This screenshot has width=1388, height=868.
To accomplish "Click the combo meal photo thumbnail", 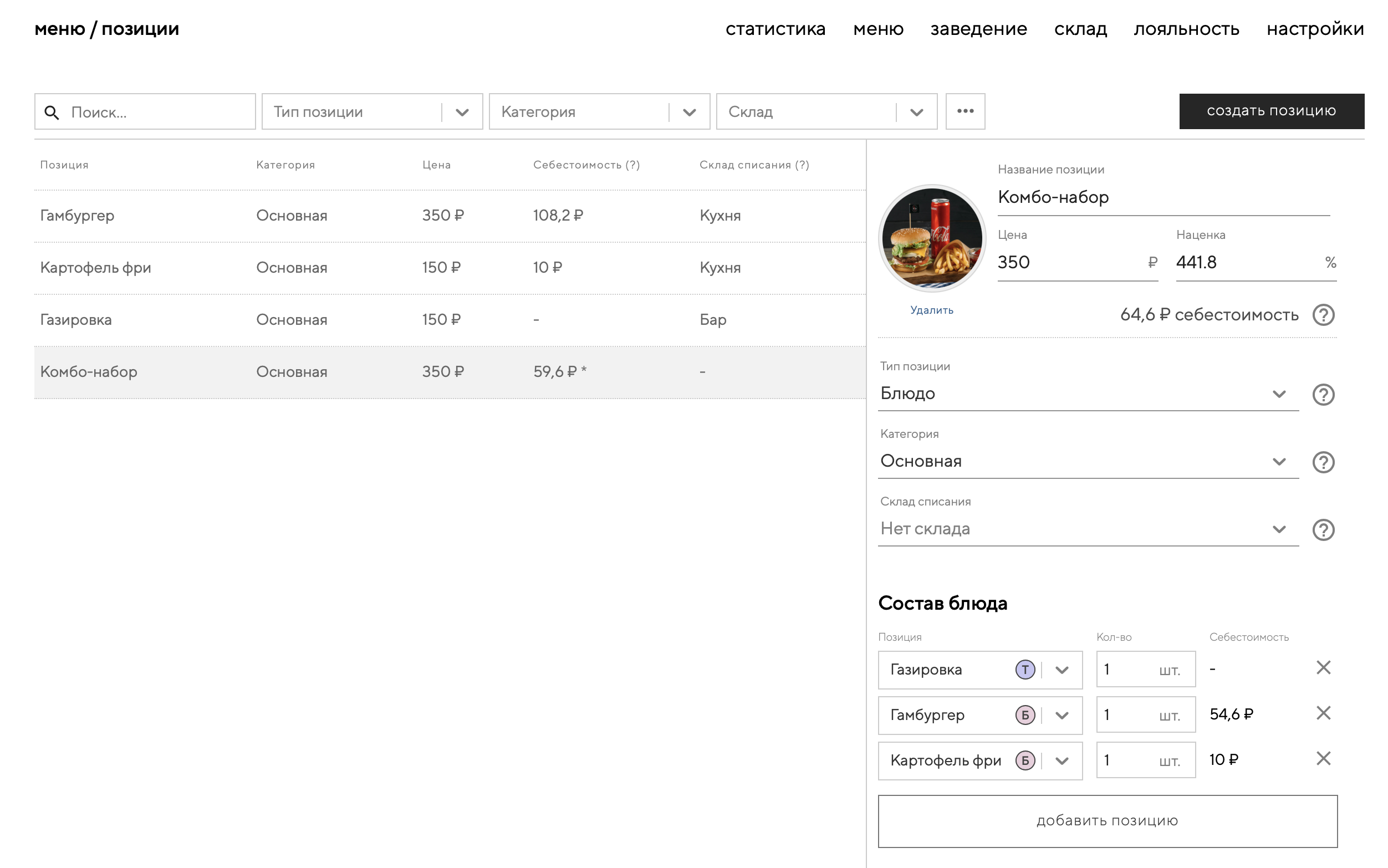I will 932,238.
